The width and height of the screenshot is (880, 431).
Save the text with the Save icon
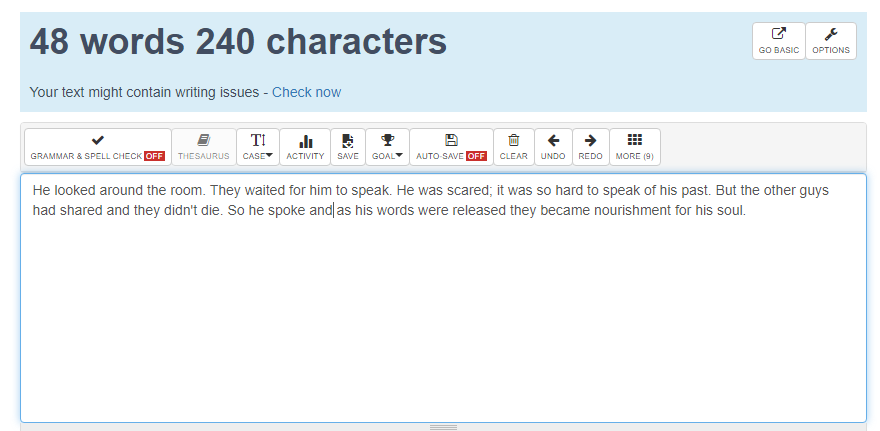348,147
